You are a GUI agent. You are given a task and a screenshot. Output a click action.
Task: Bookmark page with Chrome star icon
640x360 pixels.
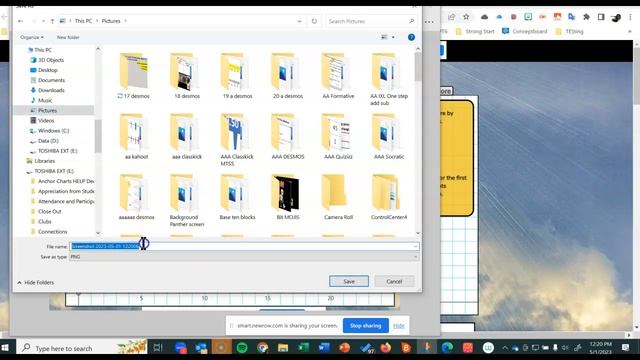pyautogui.click(x=466, y=17)
